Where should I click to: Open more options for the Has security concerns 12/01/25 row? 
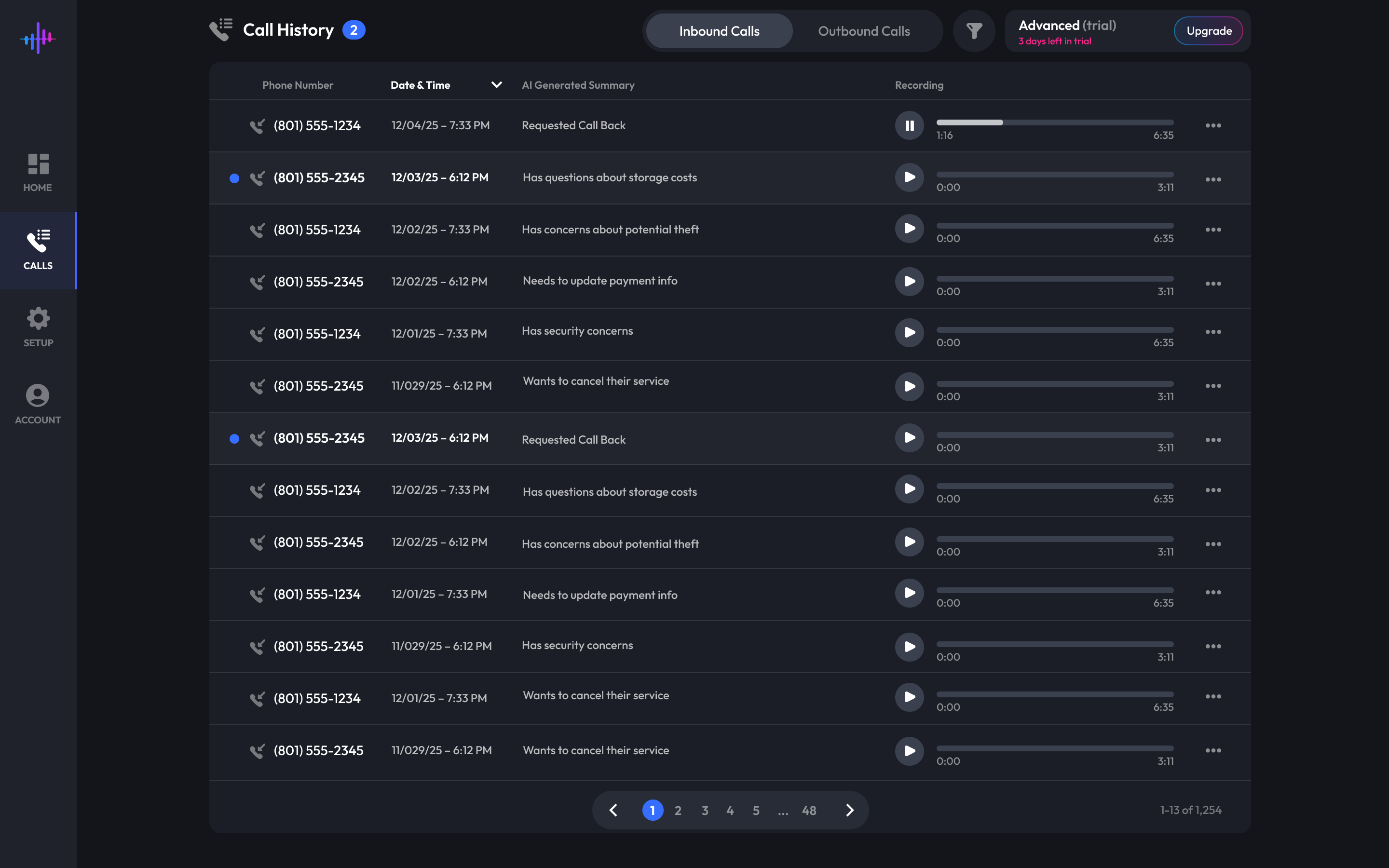pos(1213,332)
